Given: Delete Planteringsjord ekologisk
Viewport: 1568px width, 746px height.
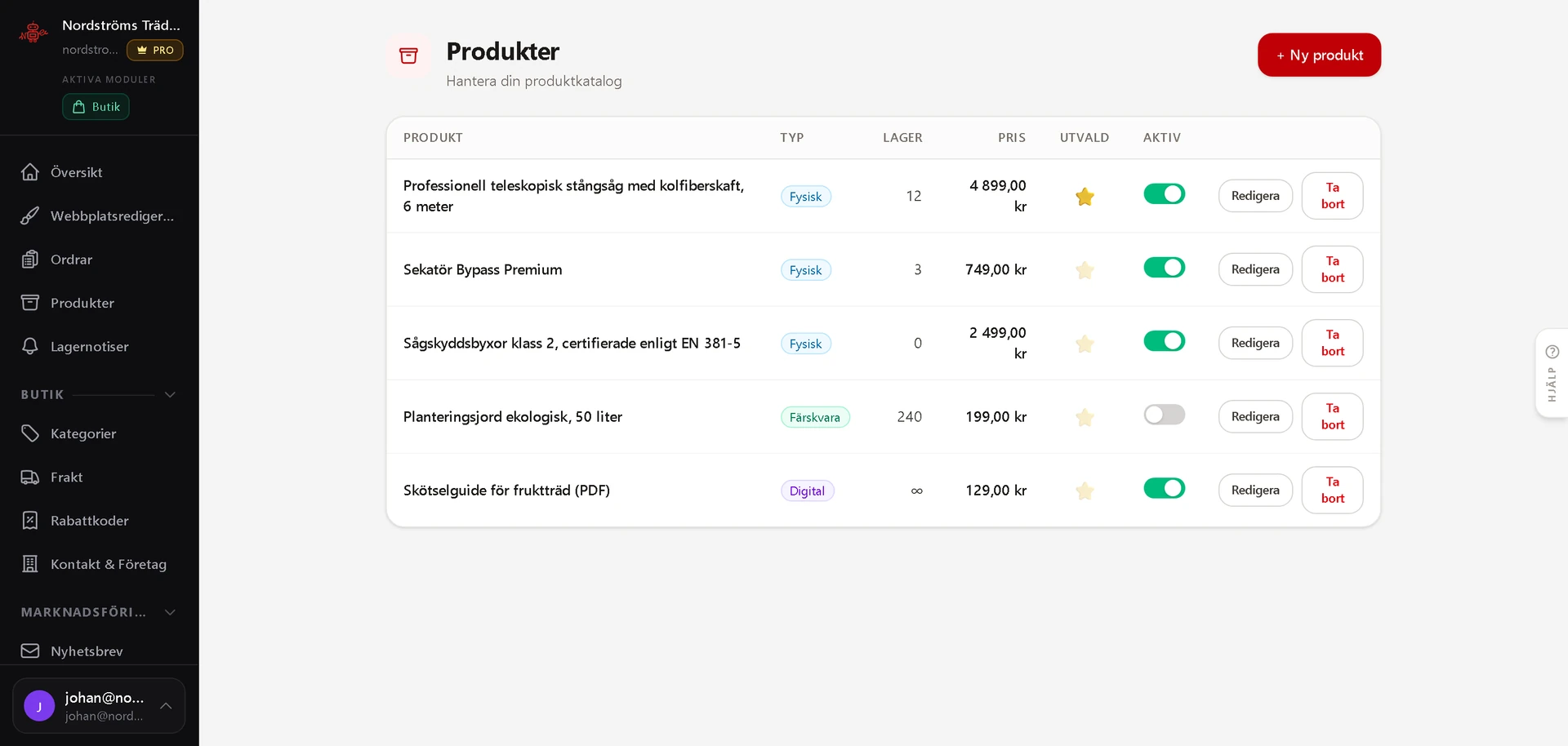Looking at the screenshot, I should (x=1332, y=416).
